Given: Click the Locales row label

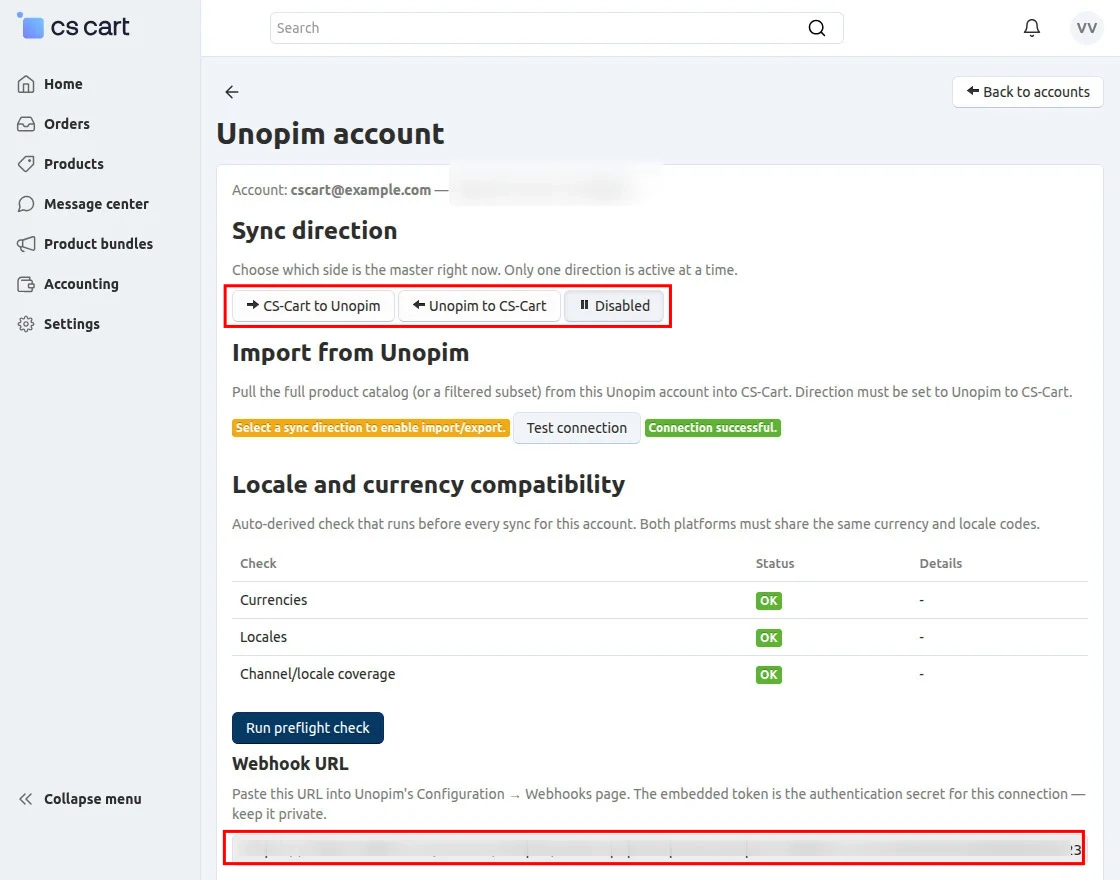Looking at the screenshot, I should (x=264, y=637).
